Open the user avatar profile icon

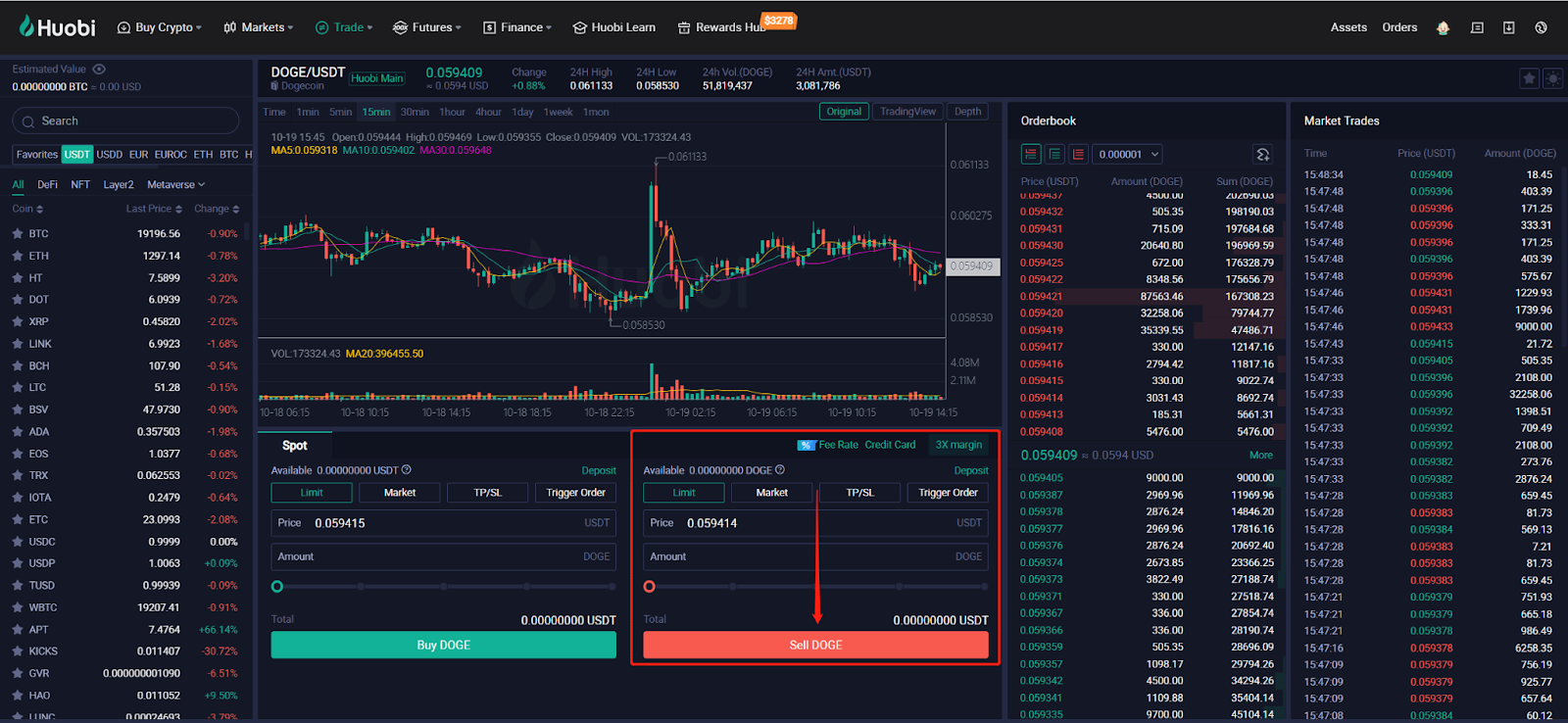coord(1443,27)
